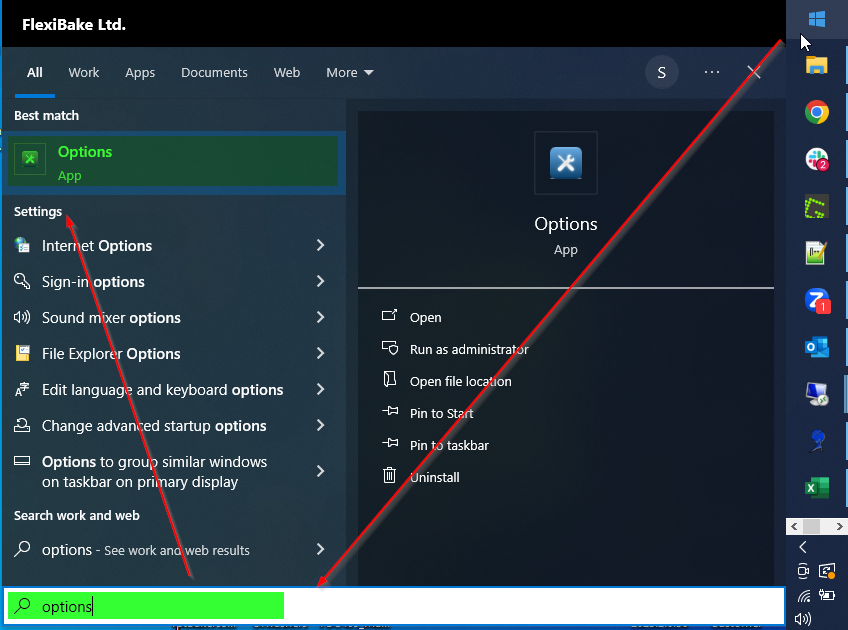Switch to the Documents tab

(x=214, y=72)
